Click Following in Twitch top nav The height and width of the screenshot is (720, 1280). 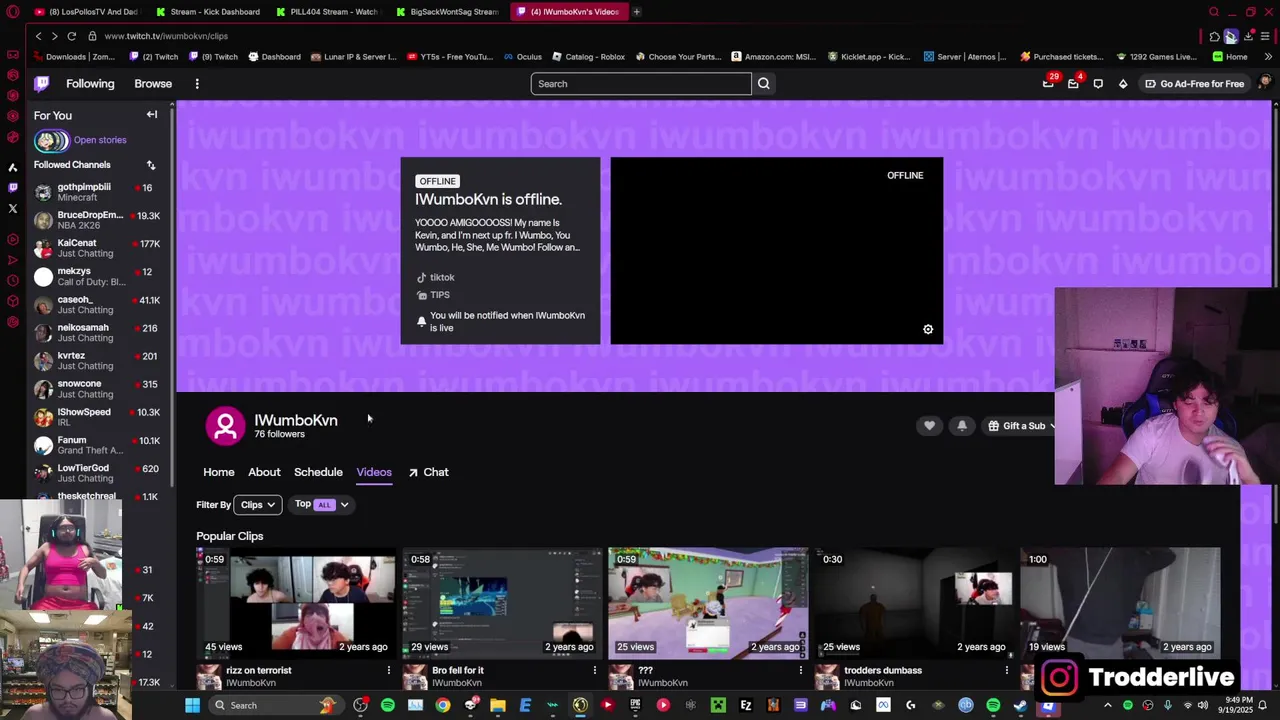pyautogui.click(x=90, y=84)
